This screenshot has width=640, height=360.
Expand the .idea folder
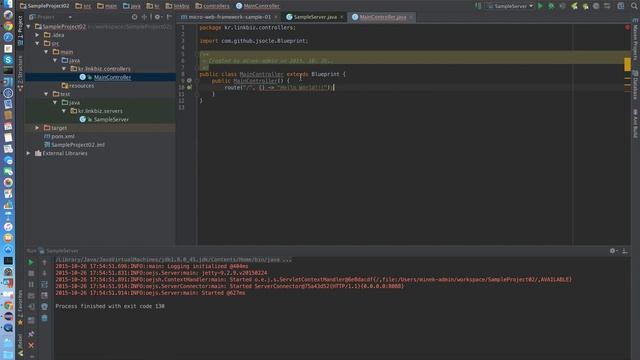coord(38,35)
